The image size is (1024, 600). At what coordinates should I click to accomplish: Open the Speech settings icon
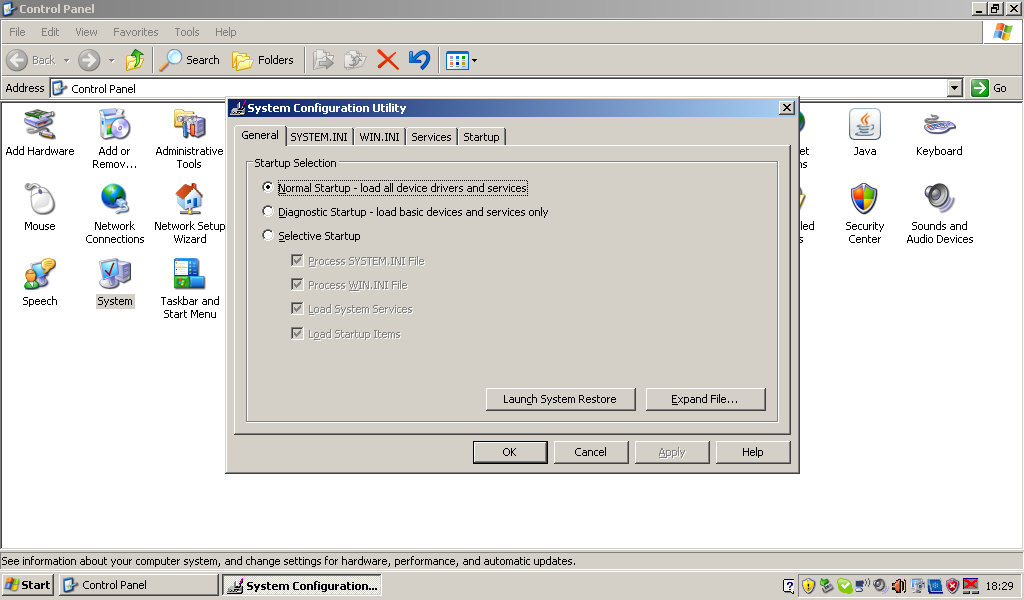tap(40, 283)
